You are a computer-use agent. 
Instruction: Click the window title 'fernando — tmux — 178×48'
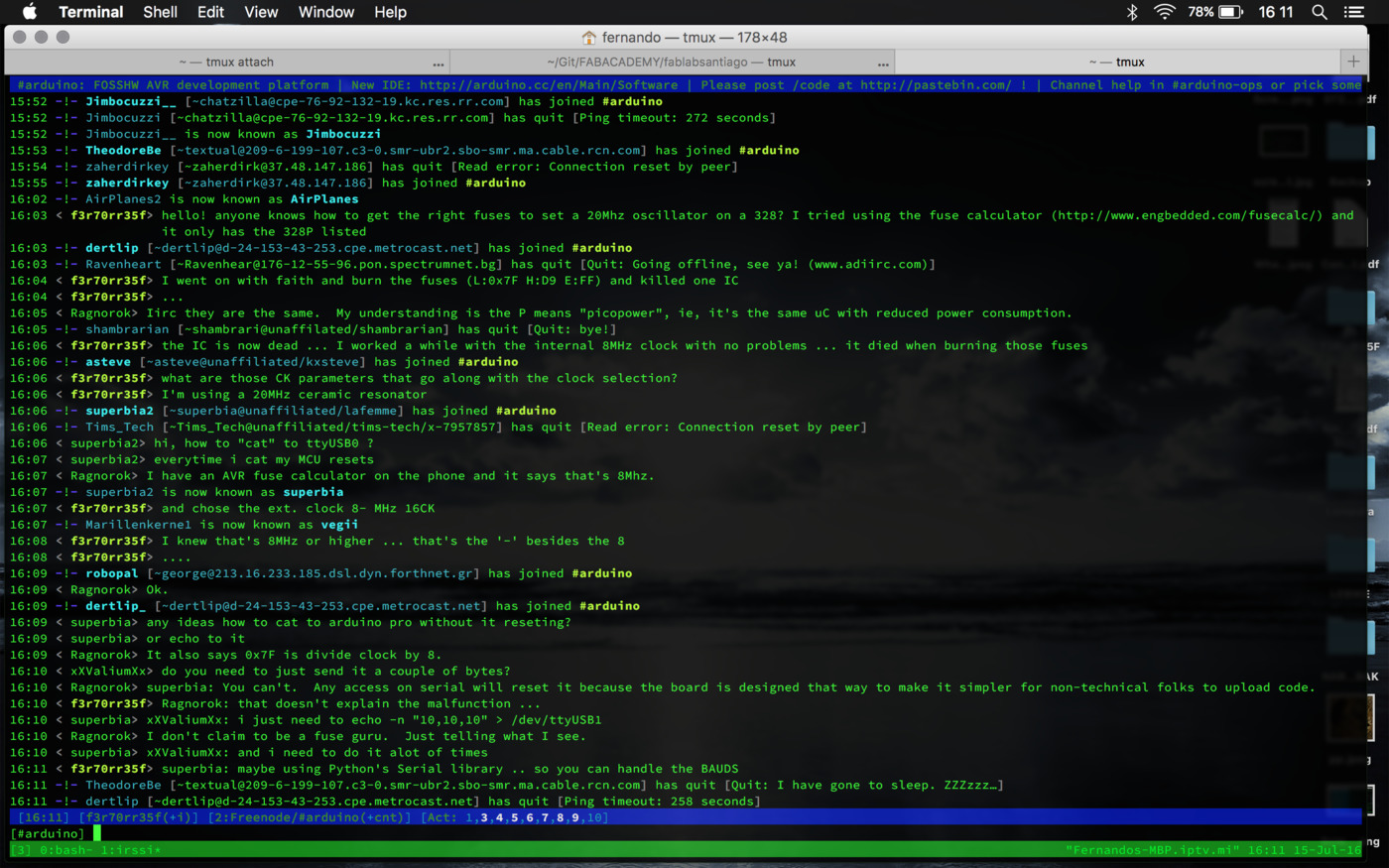694,38
